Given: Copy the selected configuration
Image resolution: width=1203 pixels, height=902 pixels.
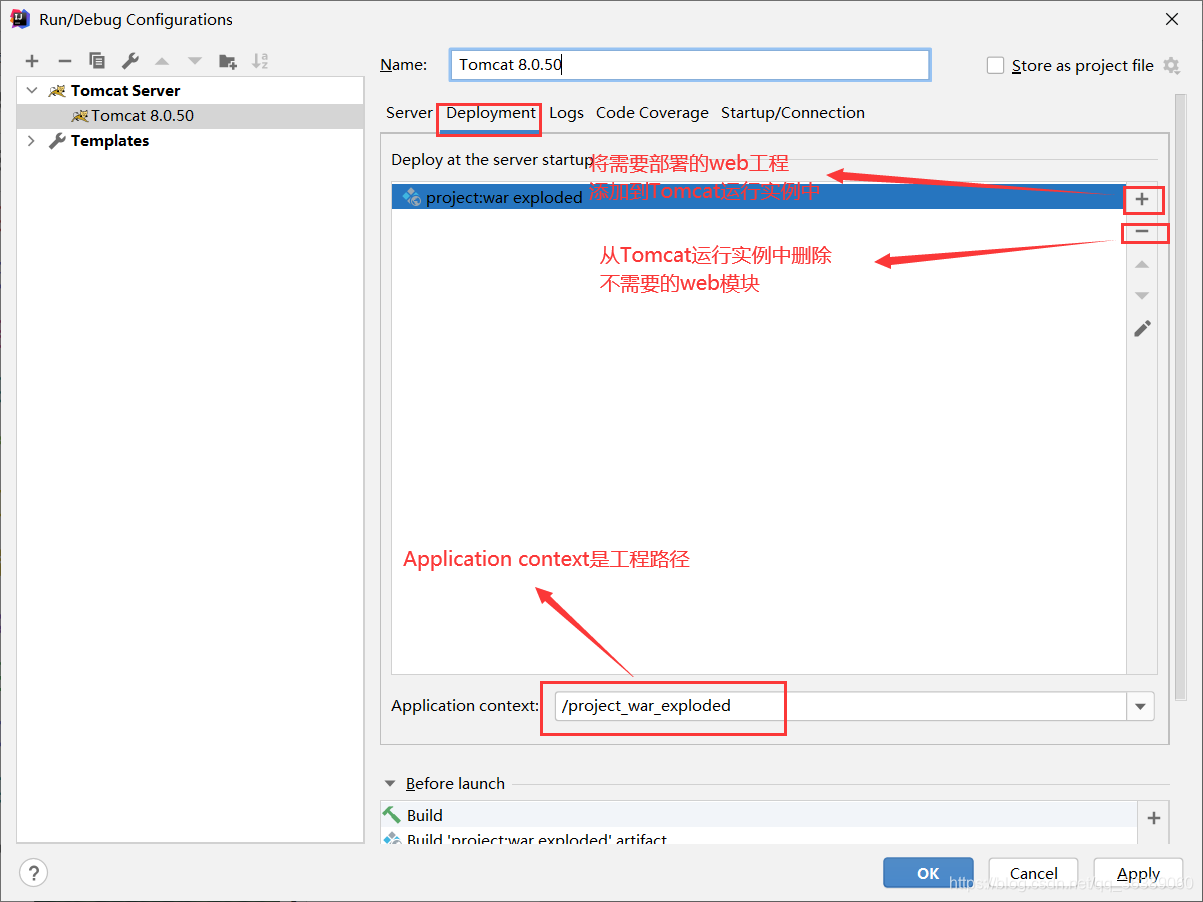Looking at the screenshot, I should pyautogui.click(x=97, y=61).
